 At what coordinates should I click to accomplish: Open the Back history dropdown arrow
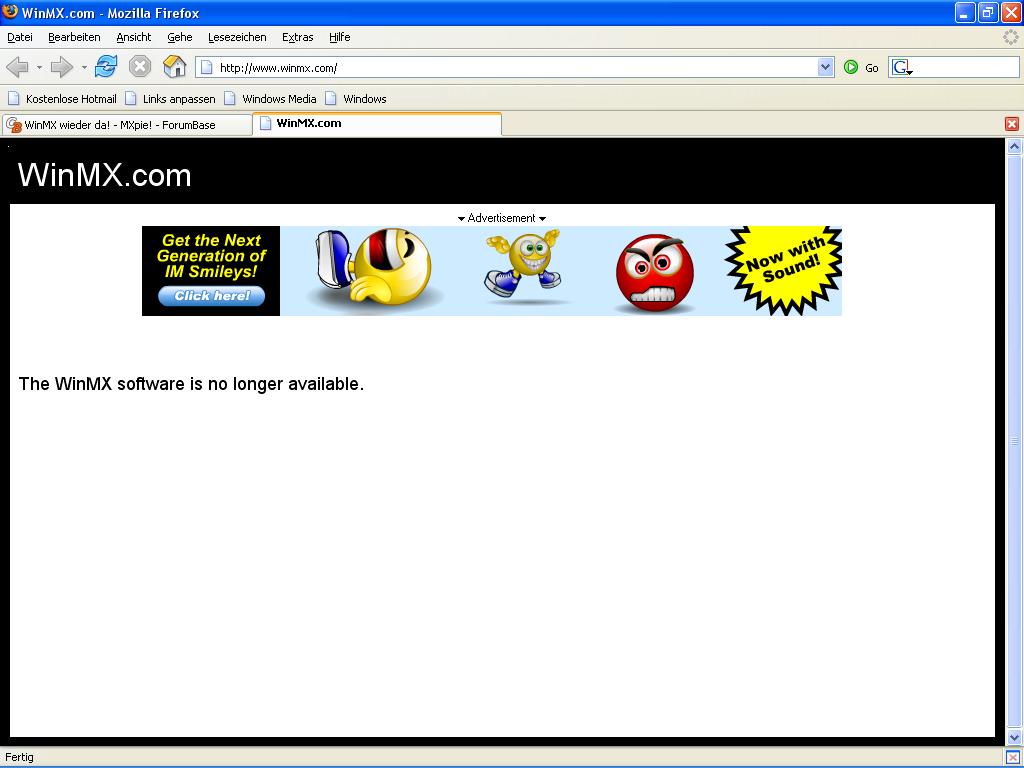point(39,67)
